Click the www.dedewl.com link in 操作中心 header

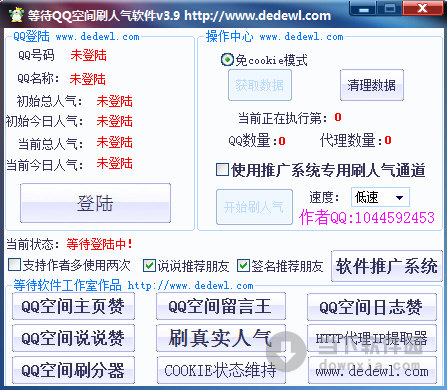(301, 37)
